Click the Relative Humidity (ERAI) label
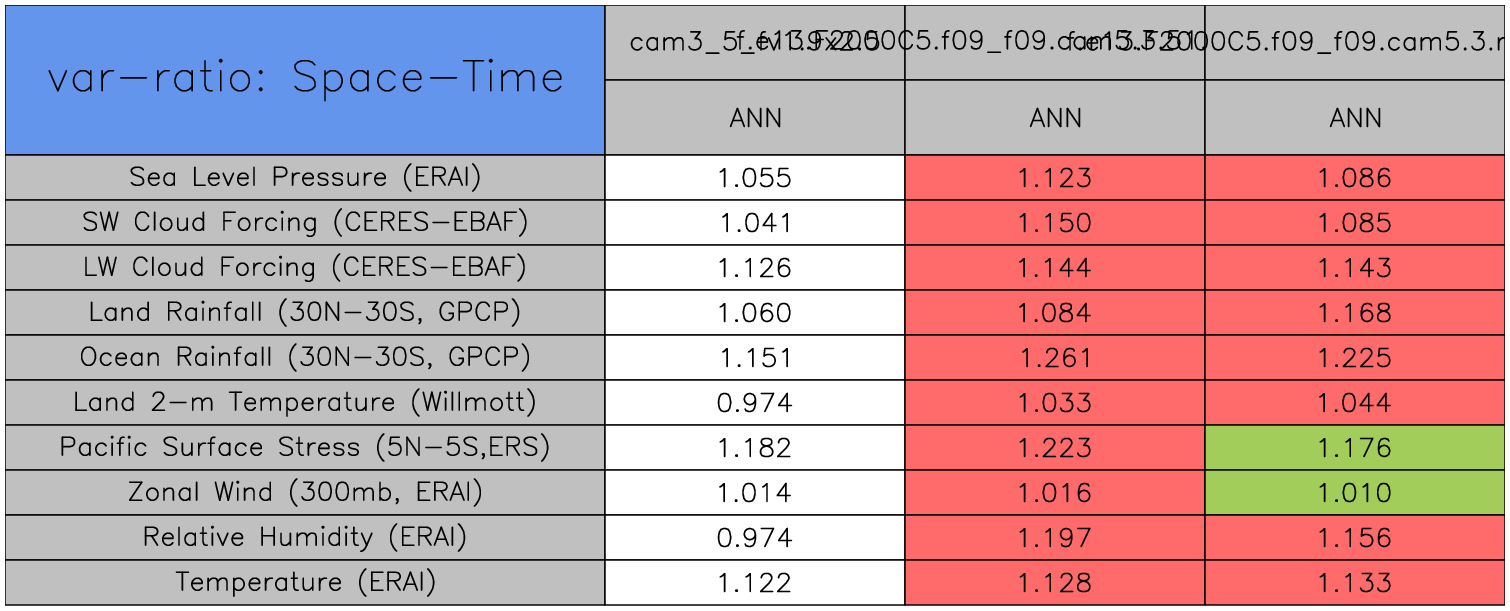This screenshot has height=611, width=1510. (305, 538)
